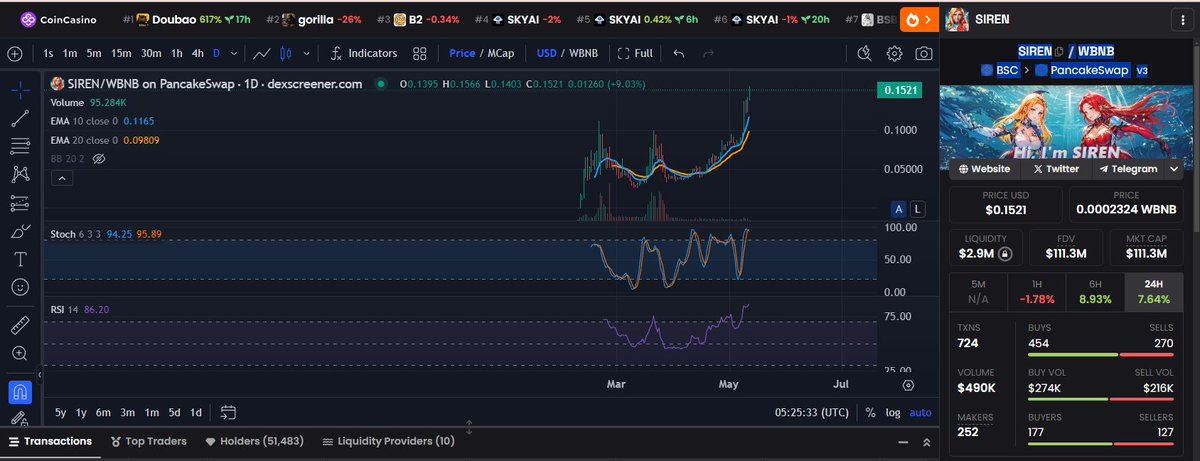Switch chart to Price view
1200x461 pixels.
[462, 53]
